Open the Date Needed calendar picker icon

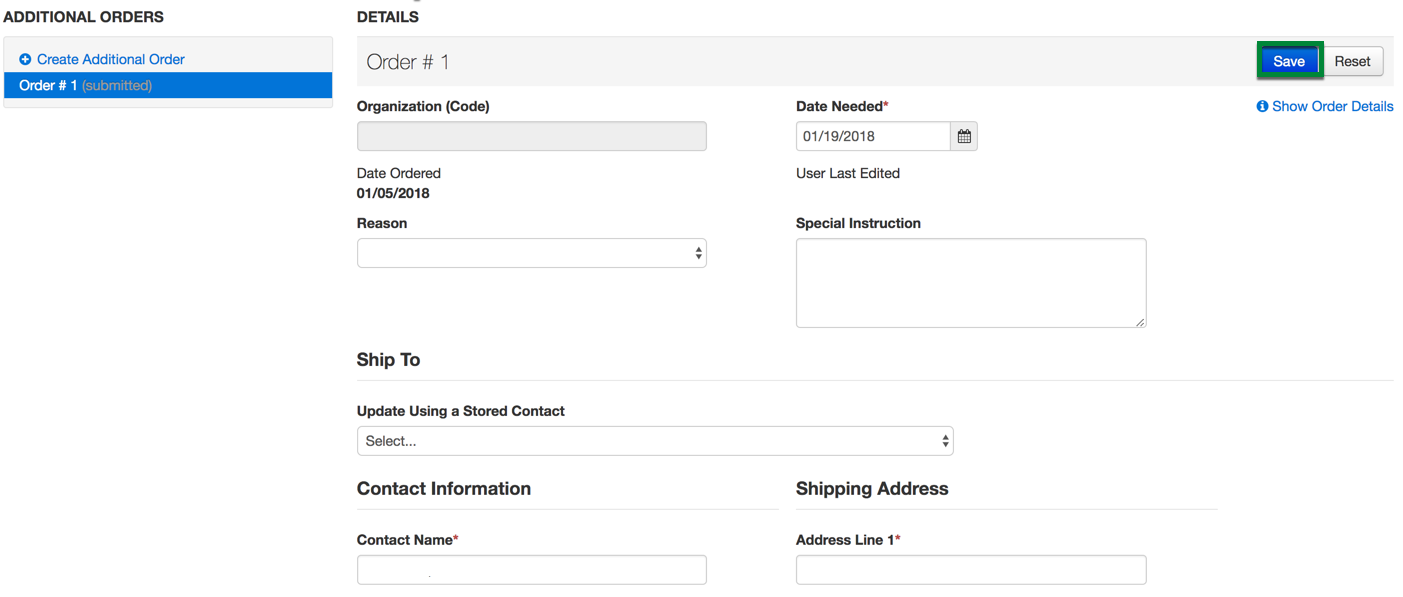coord(964,136)
